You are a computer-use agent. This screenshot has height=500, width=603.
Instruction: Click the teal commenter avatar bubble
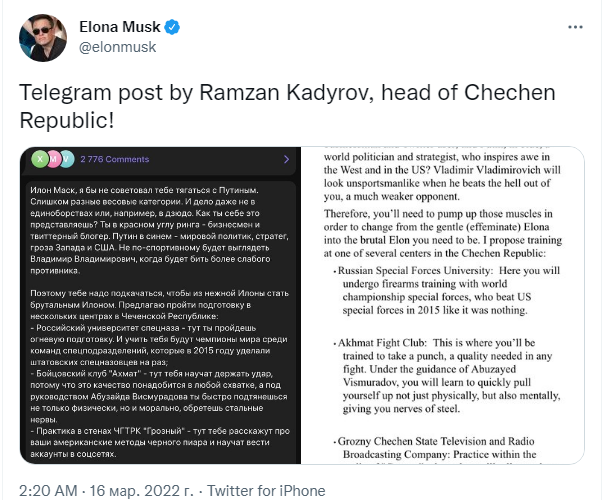pyautogui.click(x=66, y=159)
